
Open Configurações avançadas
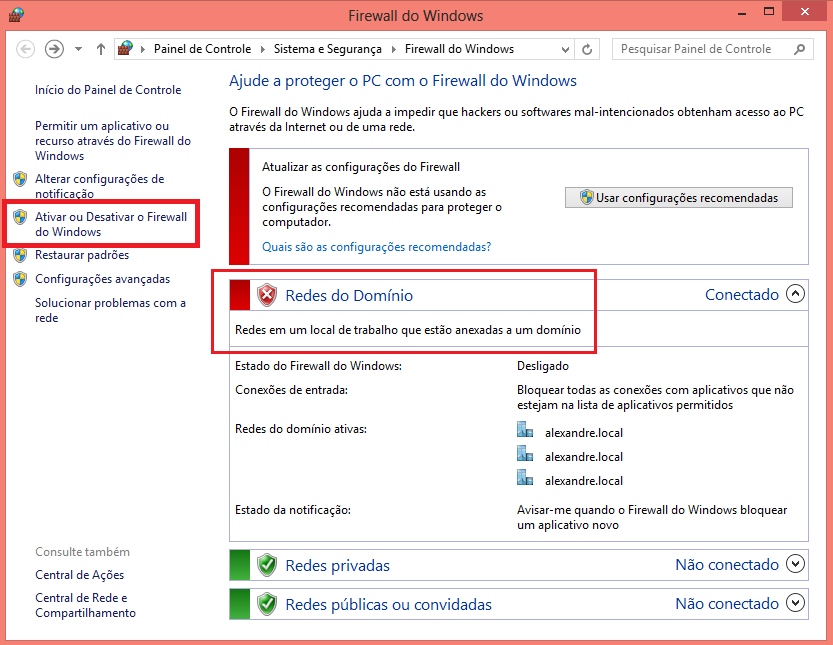coord(103,279)
